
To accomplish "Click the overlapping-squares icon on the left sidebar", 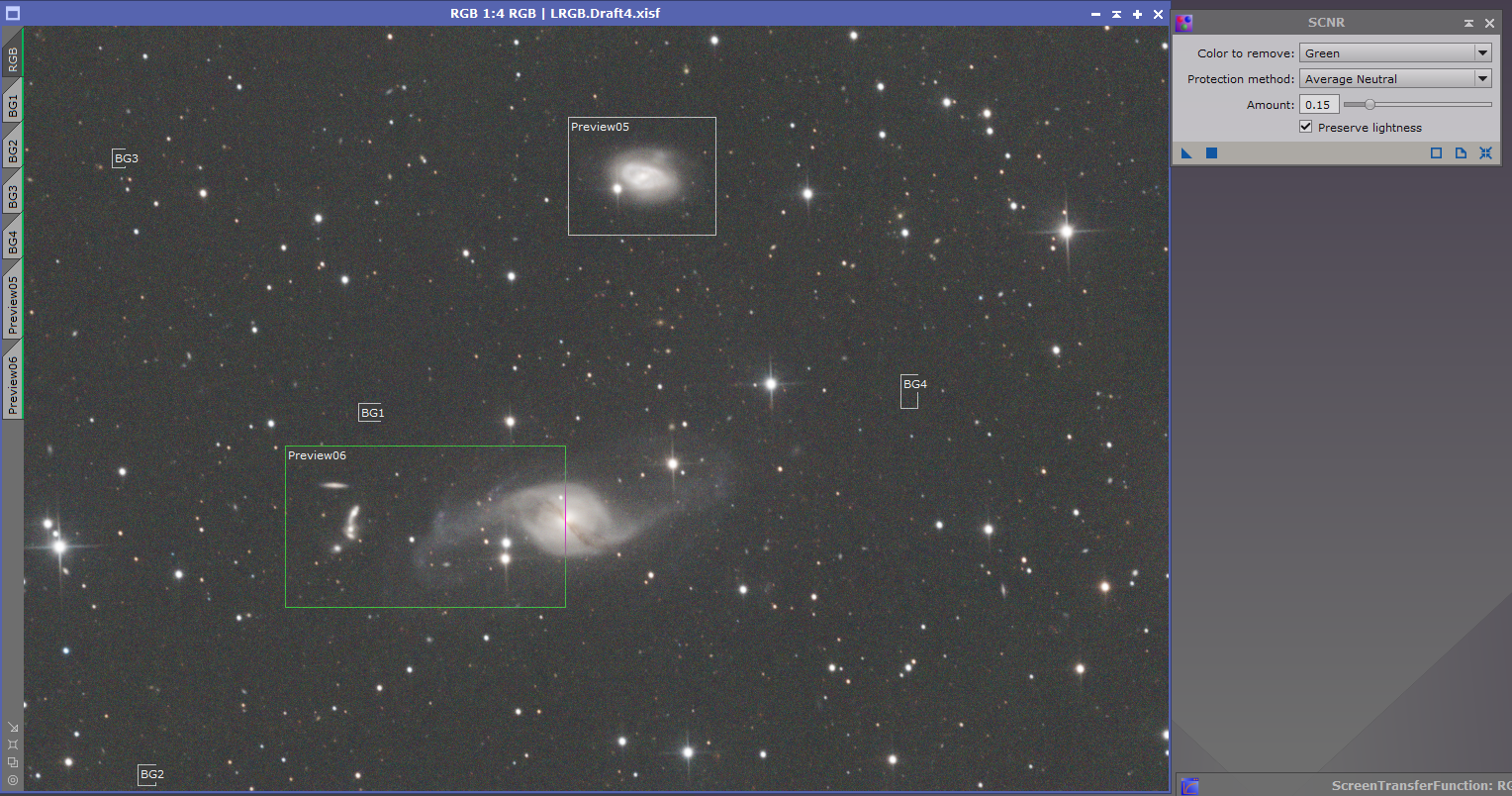I will pos(13,762).
